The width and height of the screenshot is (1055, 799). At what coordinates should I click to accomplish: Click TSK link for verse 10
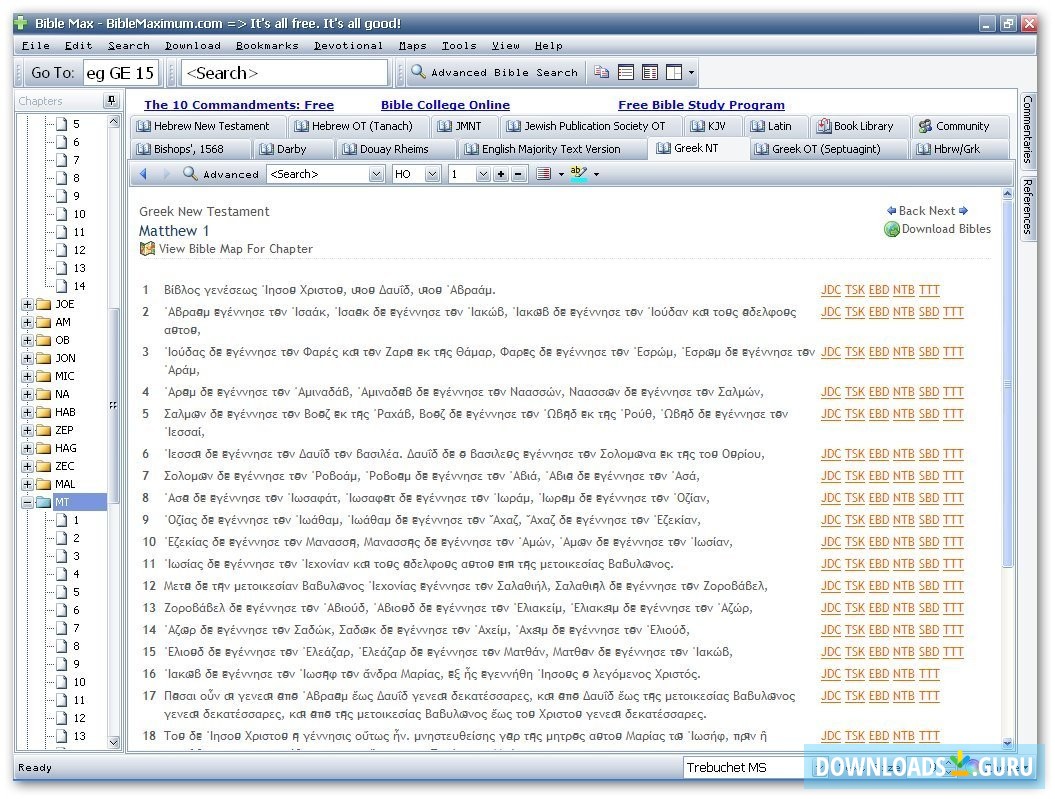854,542
